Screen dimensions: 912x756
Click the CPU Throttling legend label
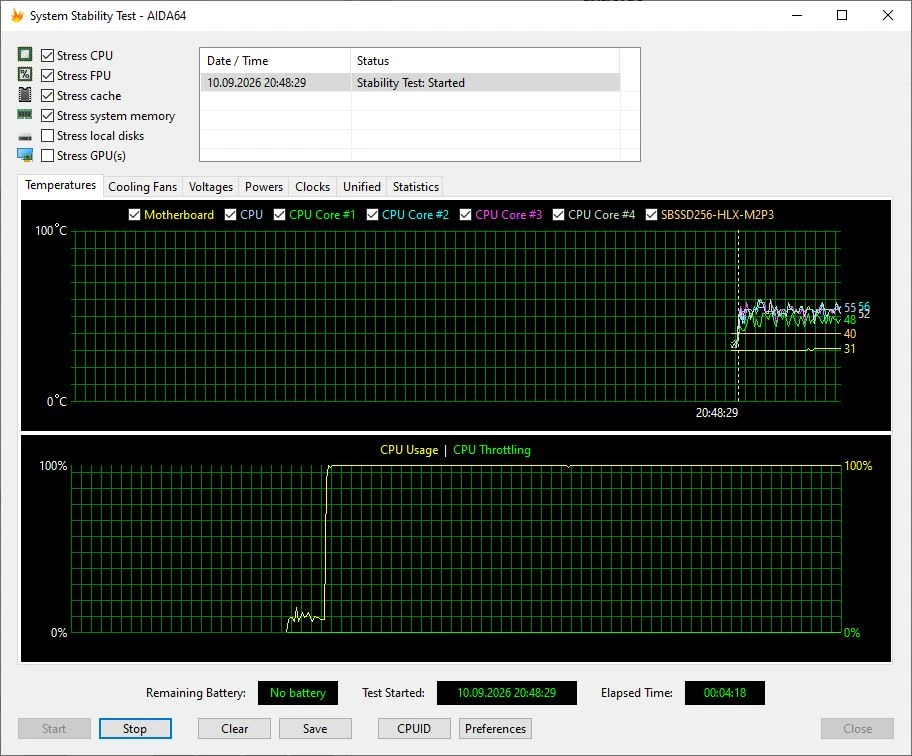pyautogui.click(x=491, y=450)
